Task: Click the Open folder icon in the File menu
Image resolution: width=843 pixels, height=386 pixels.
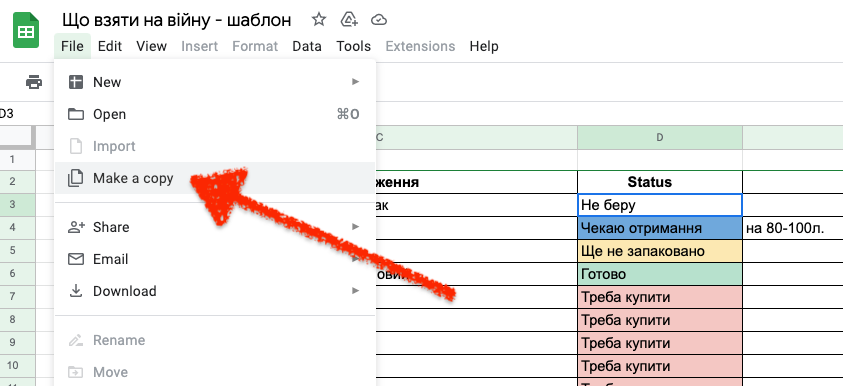Action: point(76,114)
